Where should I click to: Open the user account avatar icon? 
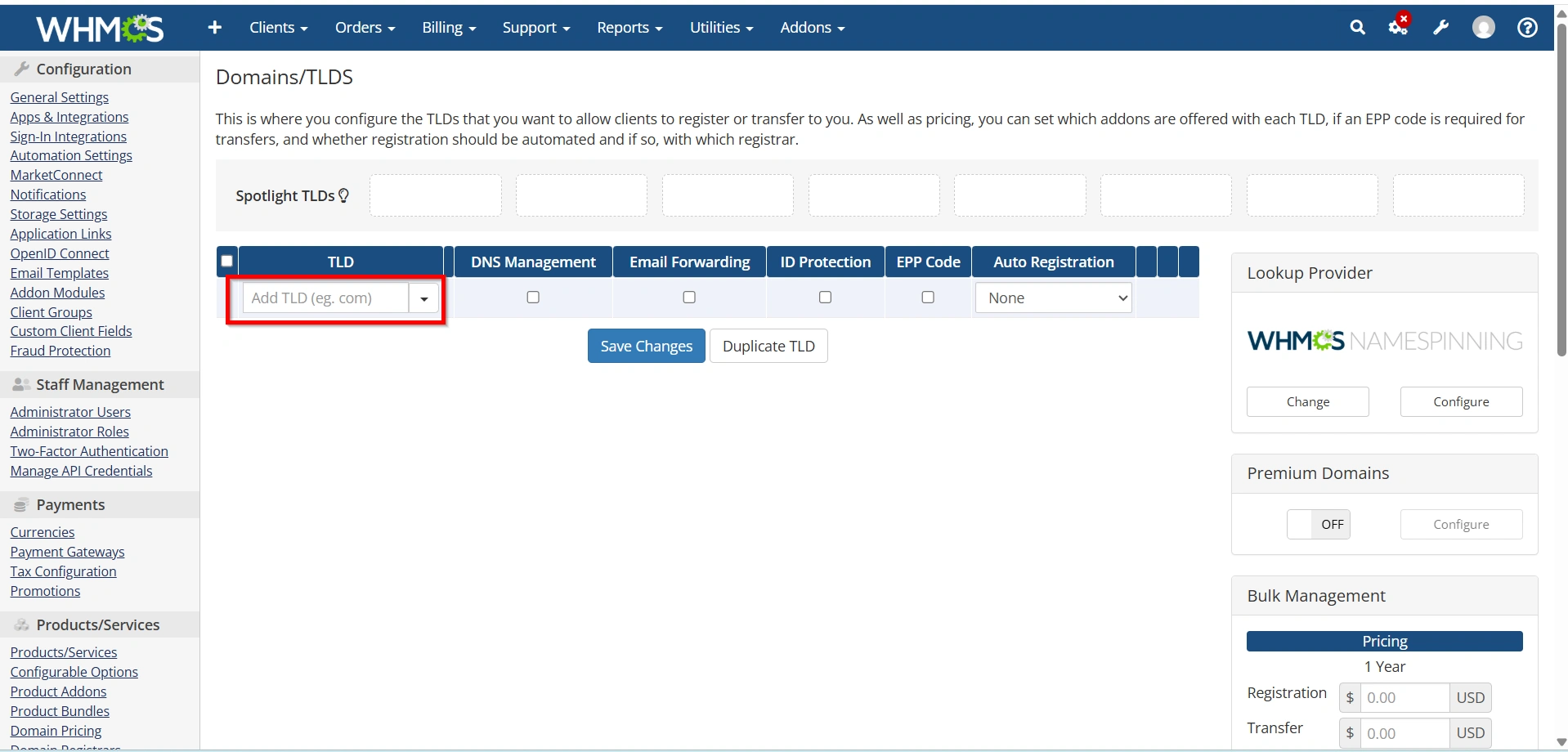click(x=1484, y=28)
